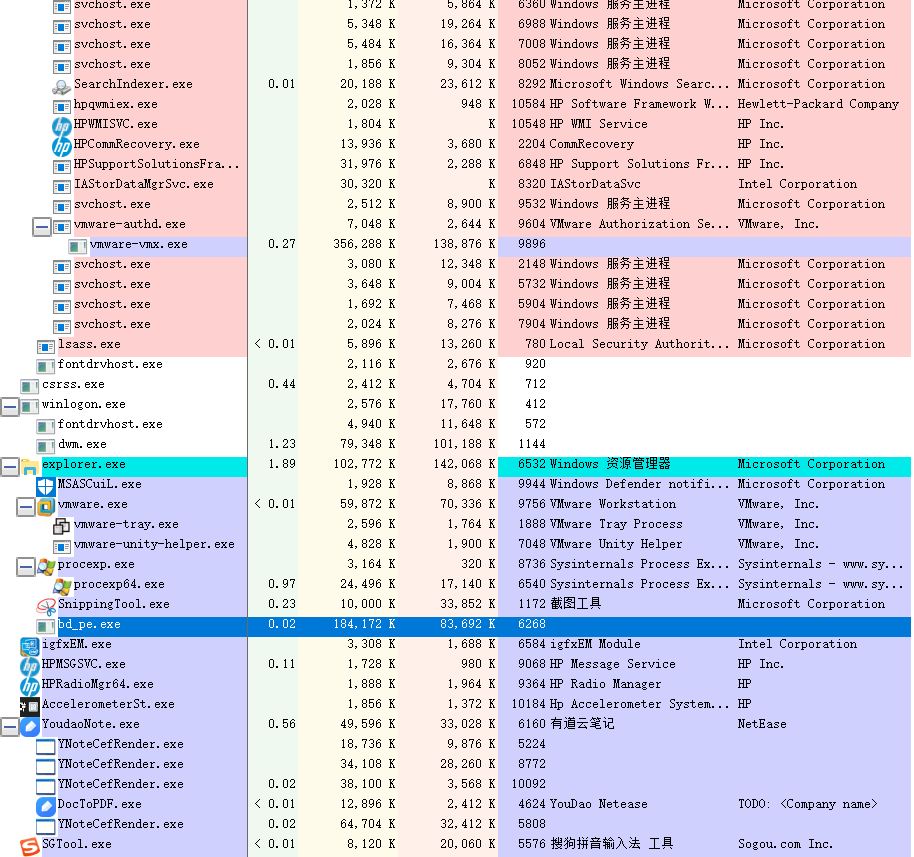Select the vmware-vmx.exe process name
914x857 pixels.
(139, 244)
